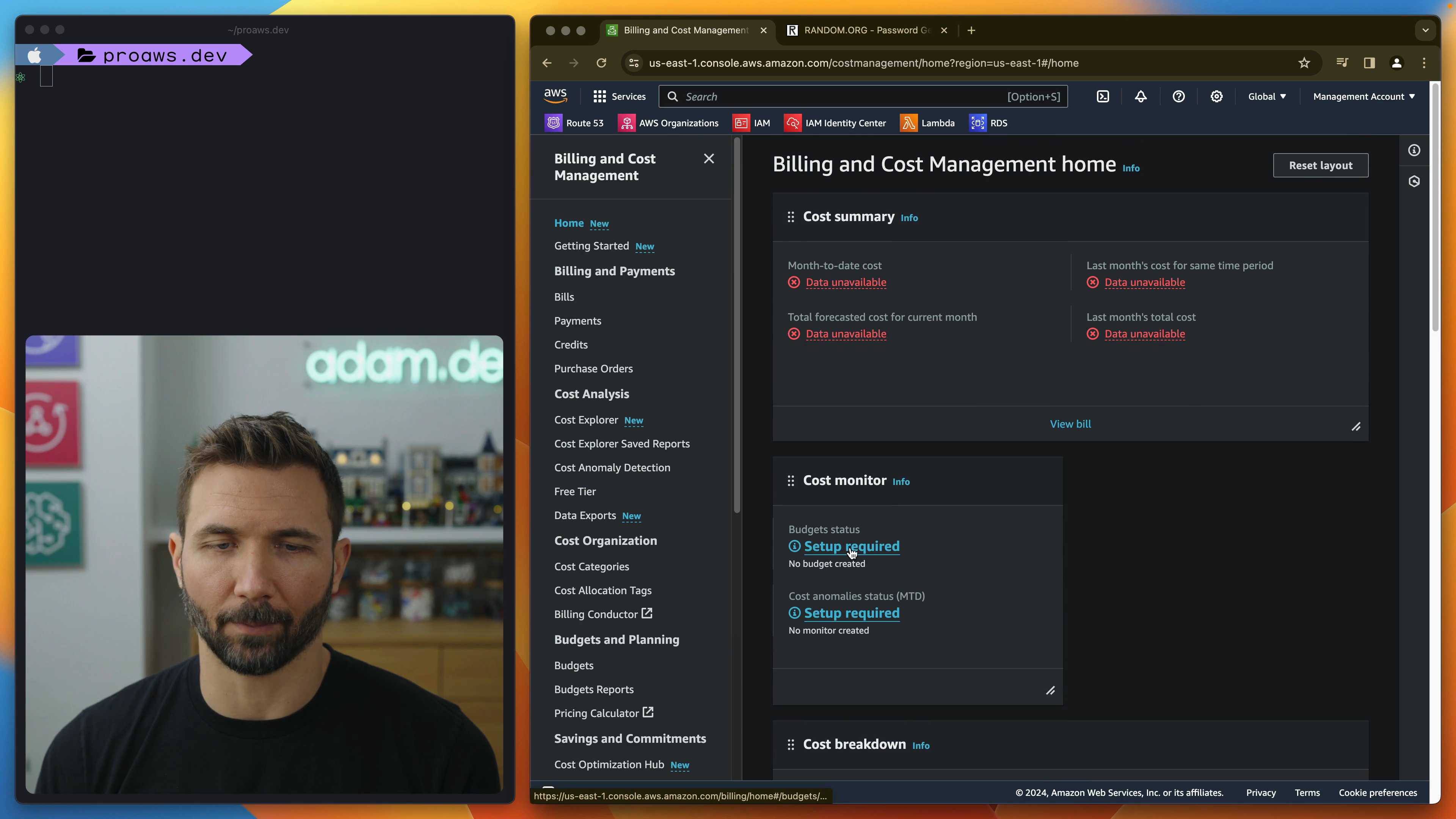Open the browser side panel icon
Viewport: 1456px width, 819px height.
click(x=1369, y=63)
